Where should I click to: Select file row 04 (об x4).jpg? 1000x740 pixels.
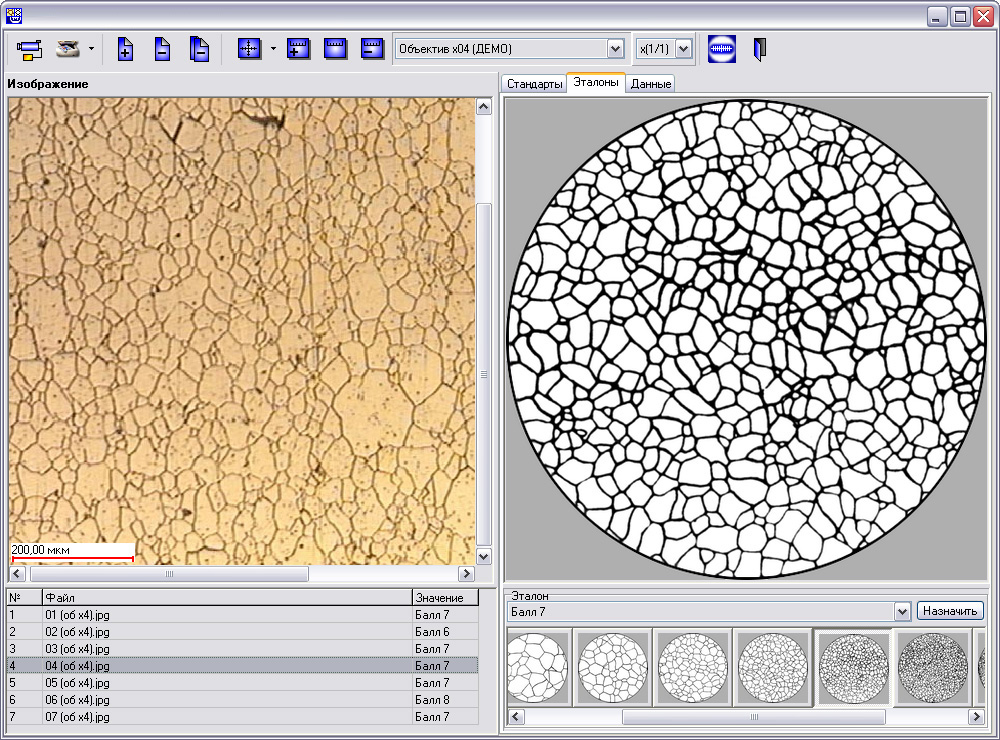coord(242,665)
